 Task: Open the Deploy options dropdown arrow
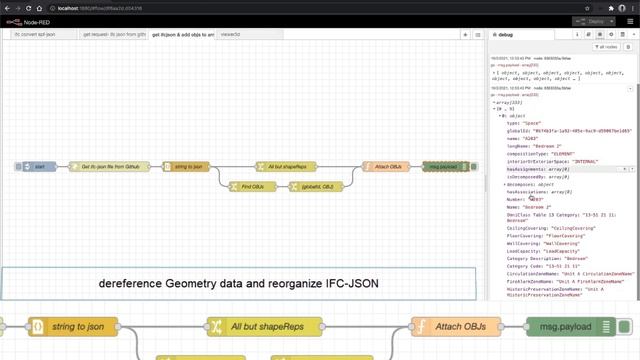coord(611,21)
